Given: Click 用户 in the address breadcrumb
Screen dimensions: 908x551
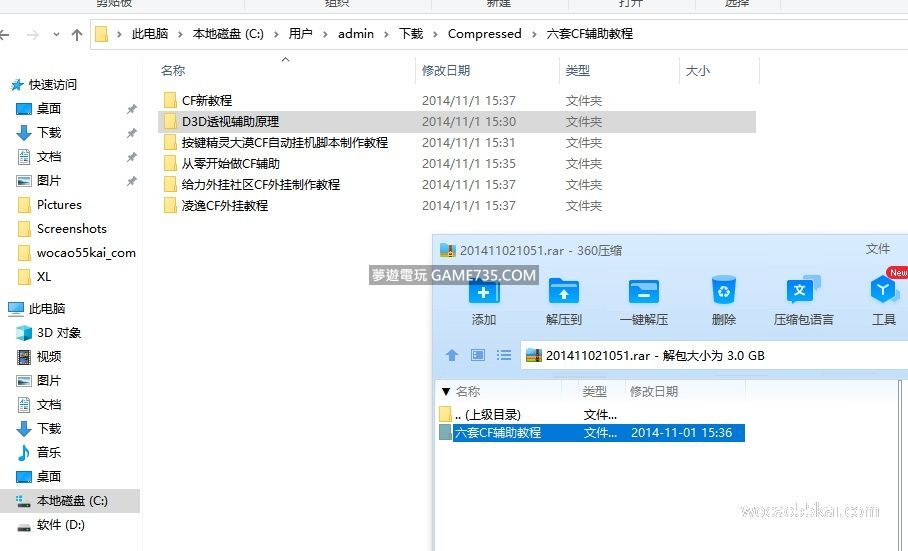Looking at the screenshot, I should click(300, 34).
